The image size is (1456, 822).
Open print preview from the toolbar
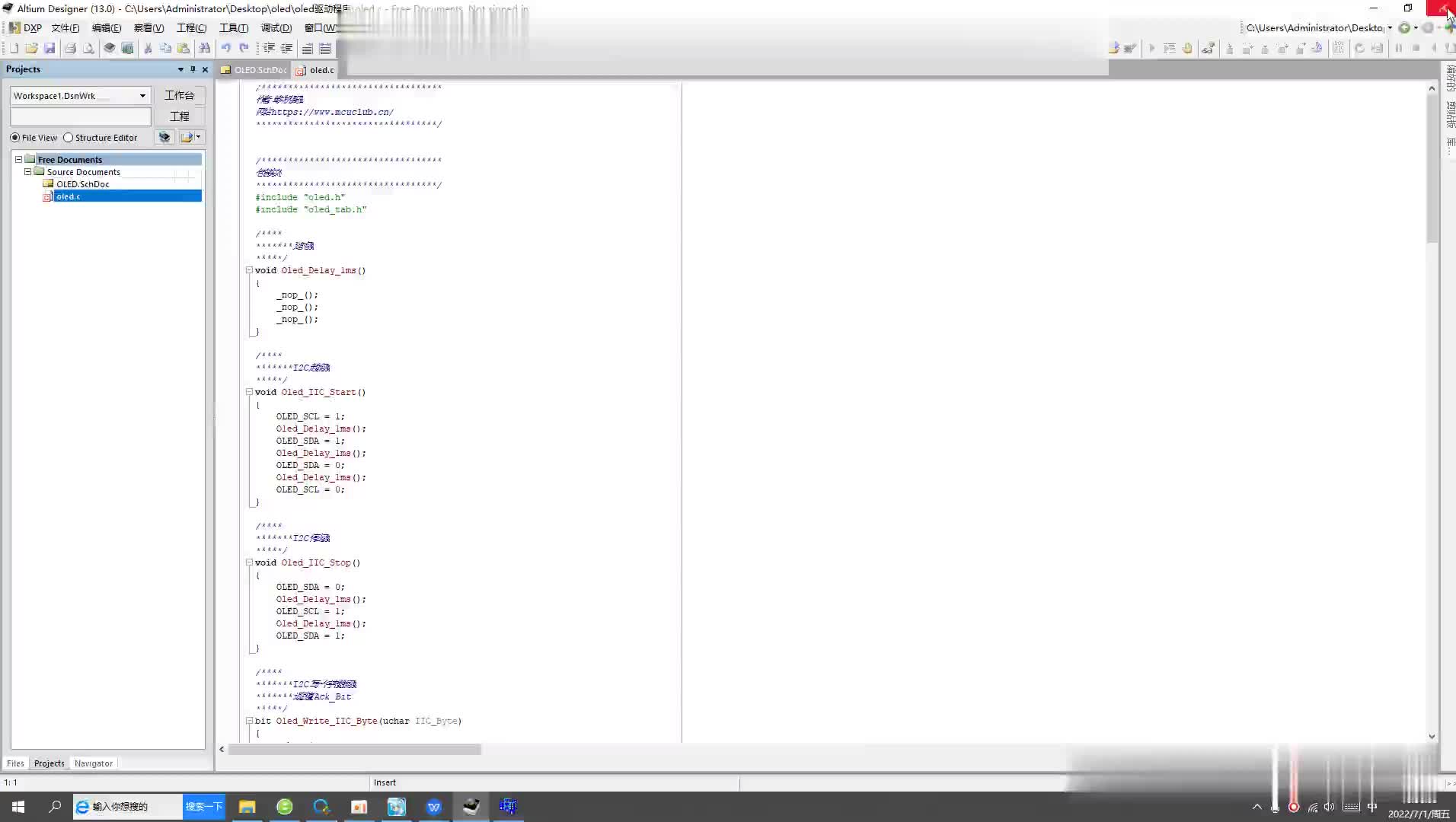[88, 48]
